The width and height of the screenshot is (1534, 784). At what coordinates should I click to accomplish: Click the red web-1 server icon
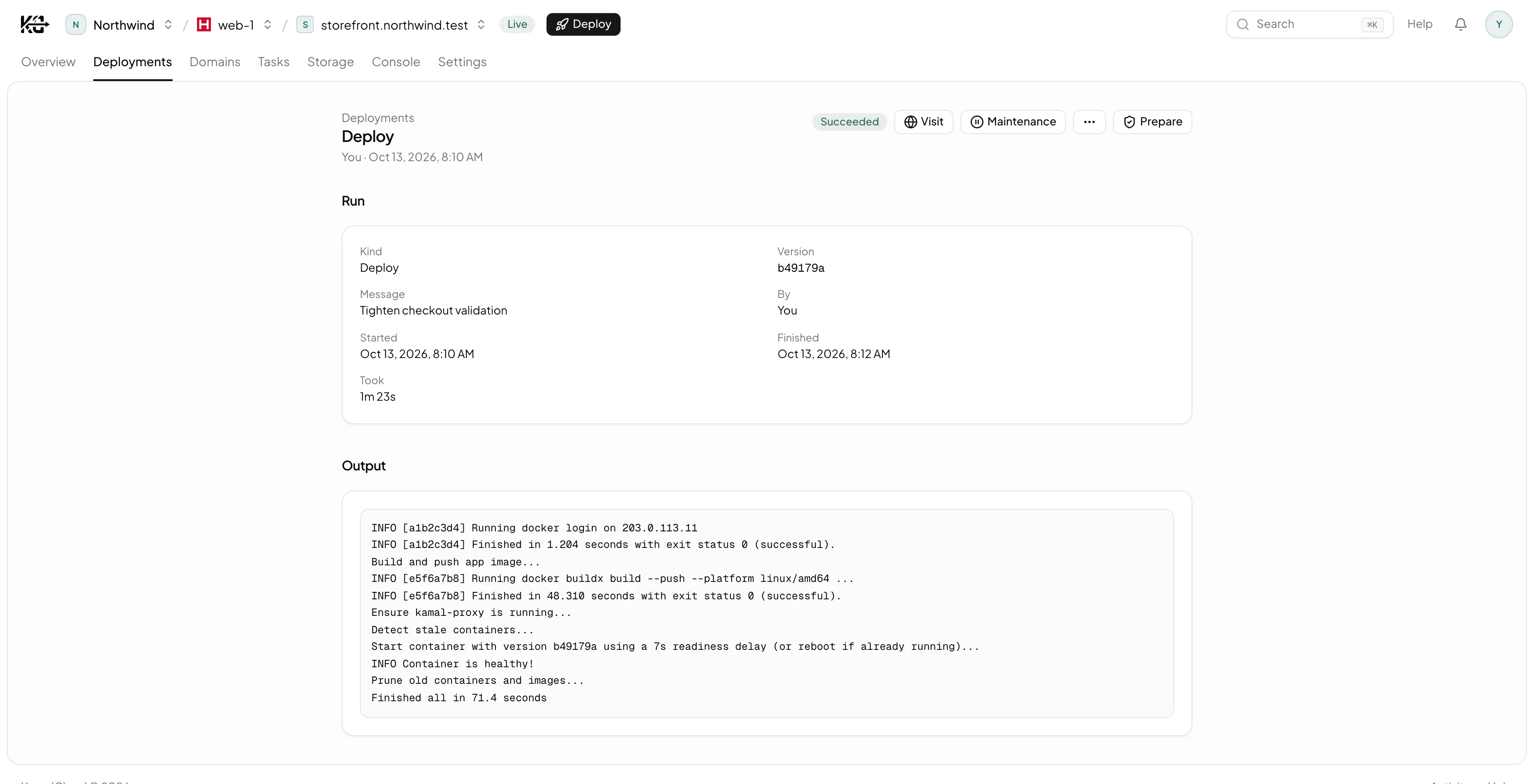coord(204,24)
